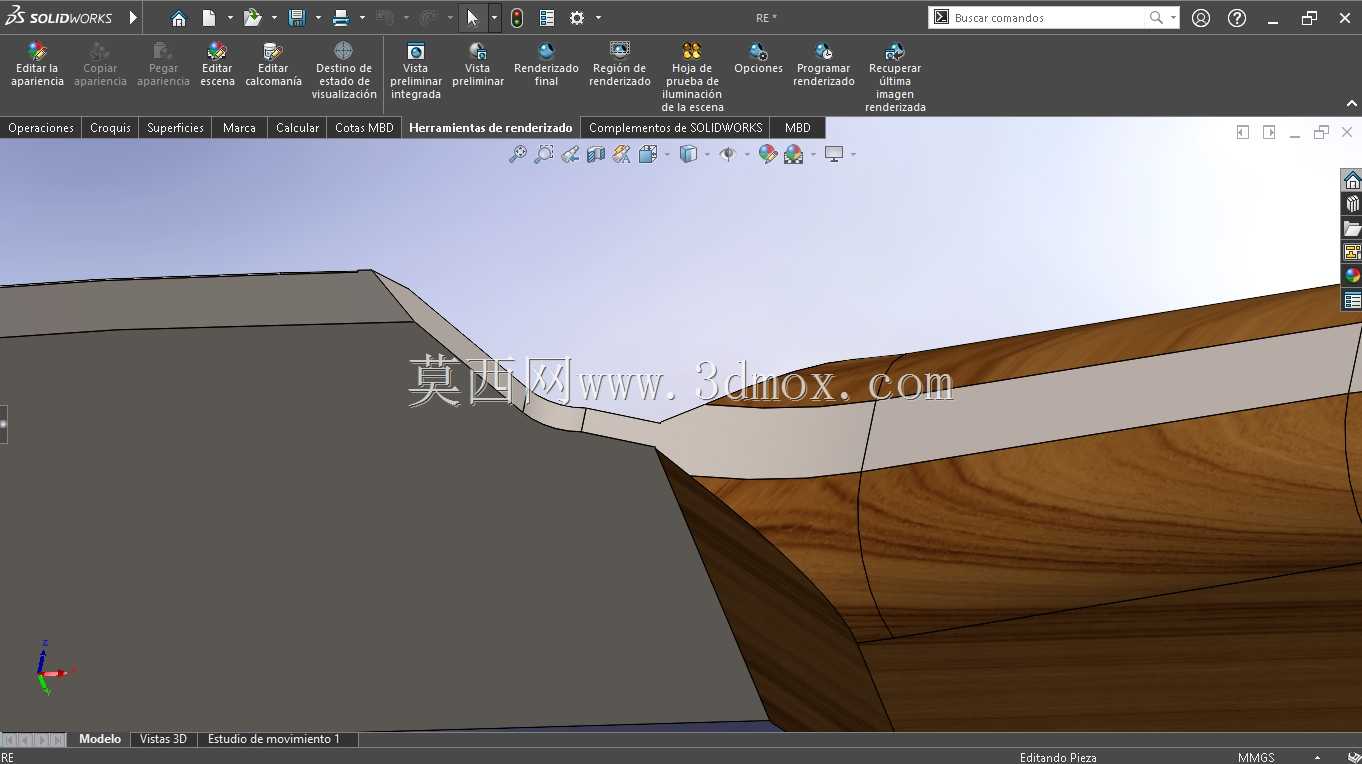The width and height of the screenshot is (1362, 764).
Task: Open Editar escena tool
Action: [x=217, y=64]
